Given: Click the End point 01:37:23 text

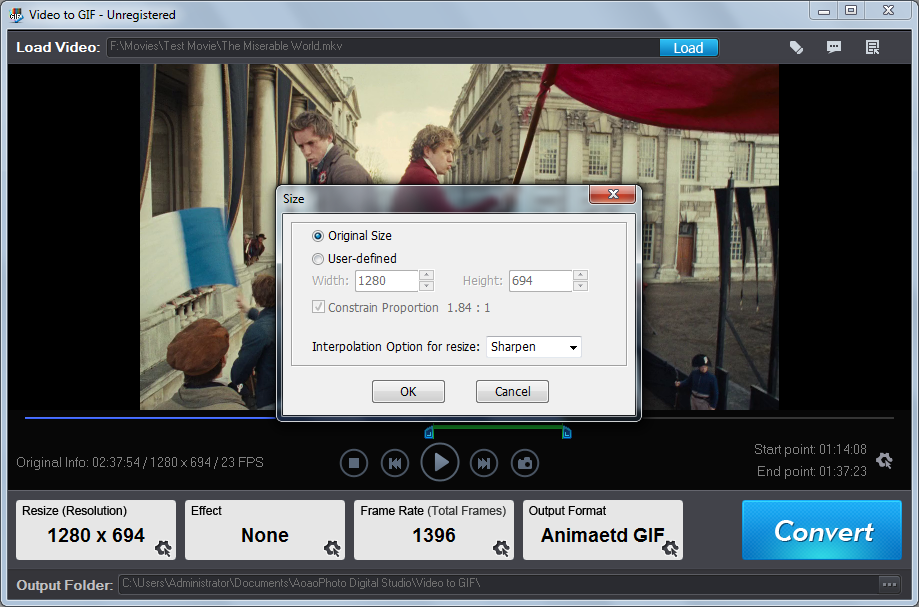Looking at the screenshot, I should pos(812,471).
